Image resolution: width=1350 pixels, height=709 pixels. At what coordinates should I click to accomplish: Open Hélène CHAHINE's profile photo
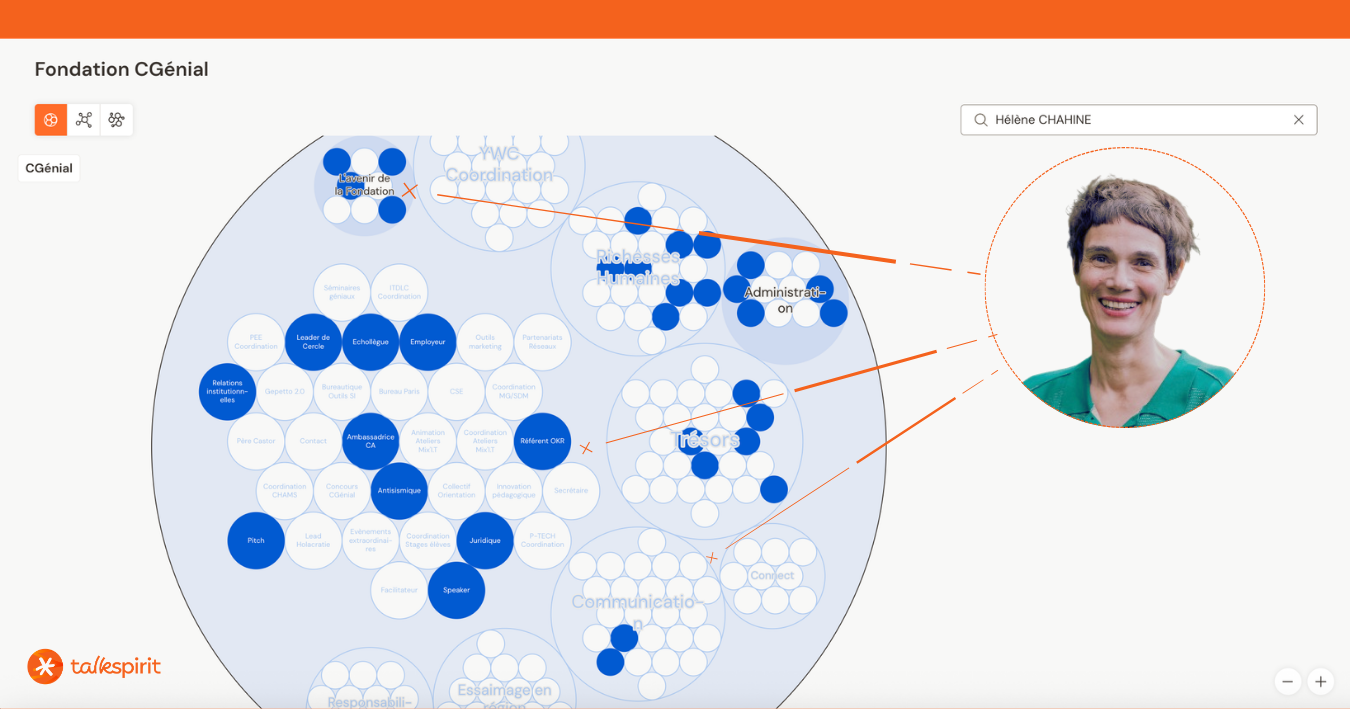pyautogui.click(x=1125, y=288)
